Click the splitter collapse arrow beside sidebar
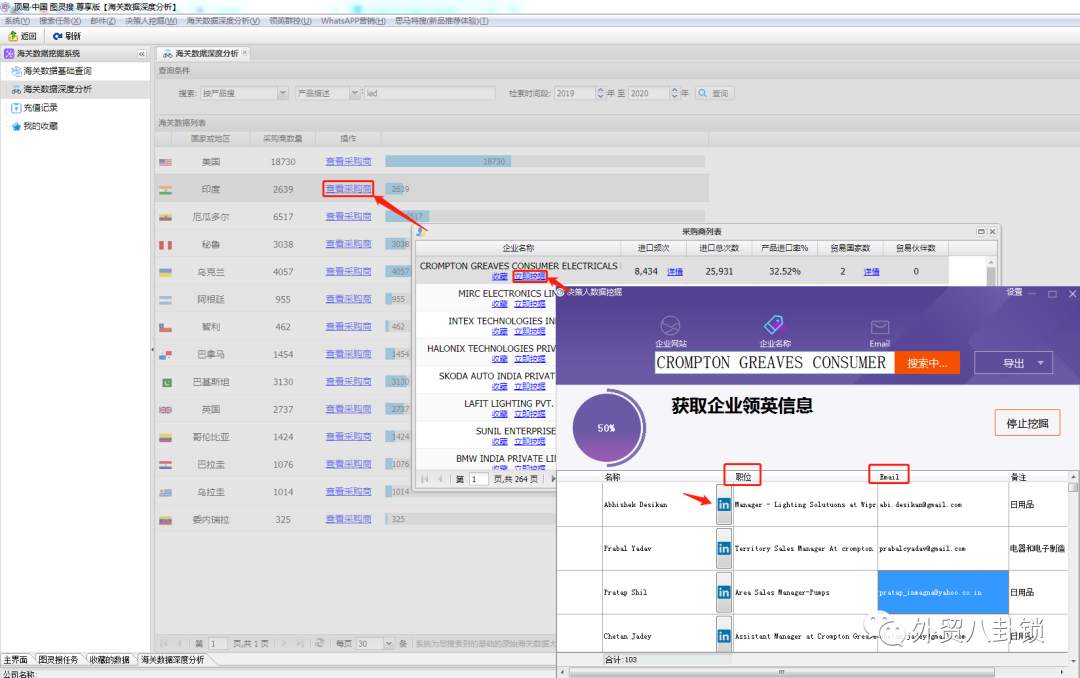The image size is (1080, 678). [152, 350]
